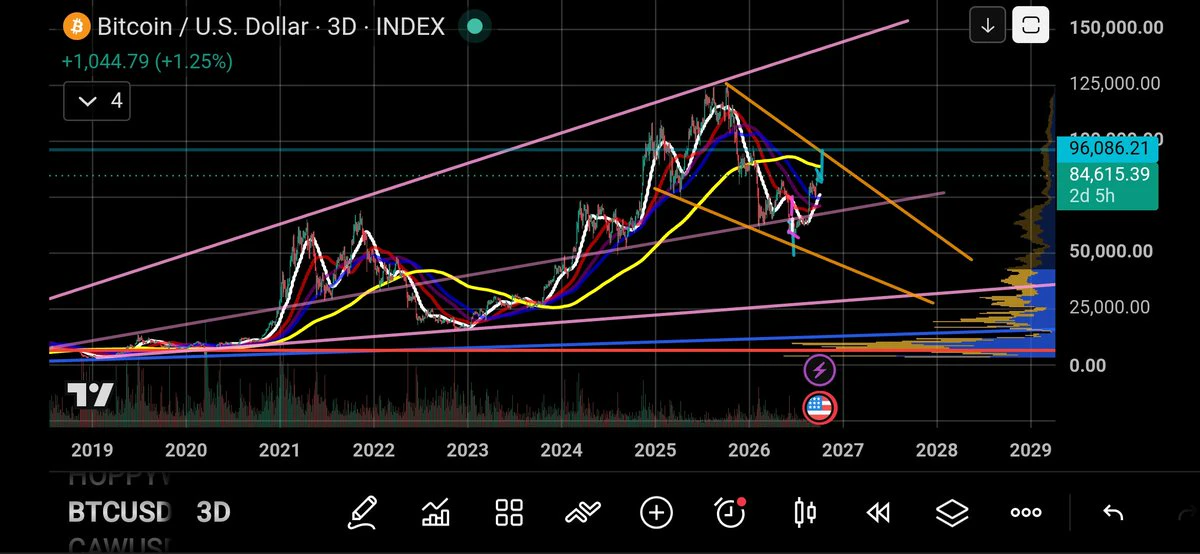The image size is (1200, 554).
Task: Toggle fullscreen frame icon at top right
Action: coord(1030,26)
